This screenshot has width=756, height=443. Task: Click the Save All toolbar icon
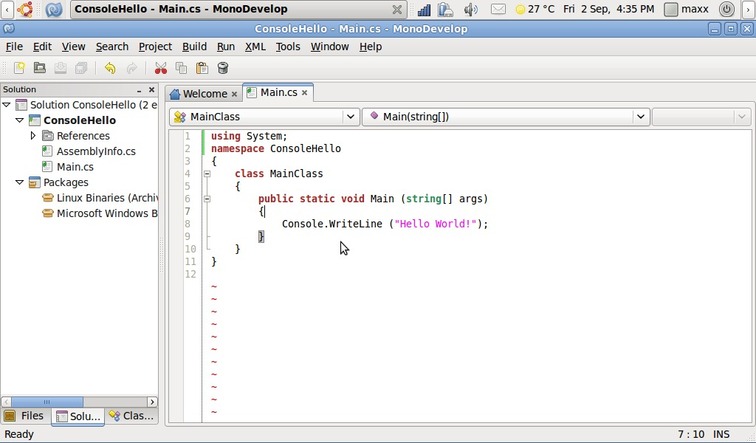click(81, 68)
